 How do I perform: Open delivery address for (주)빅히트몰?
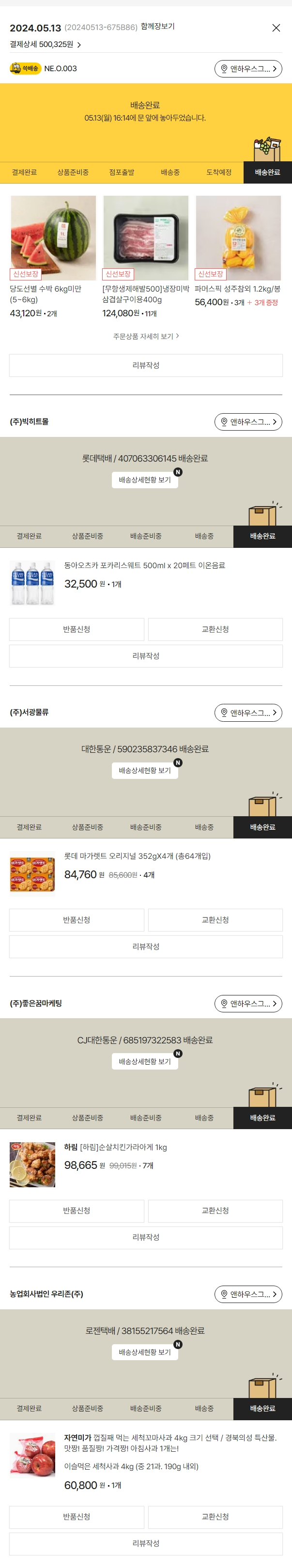pos(248,422)
